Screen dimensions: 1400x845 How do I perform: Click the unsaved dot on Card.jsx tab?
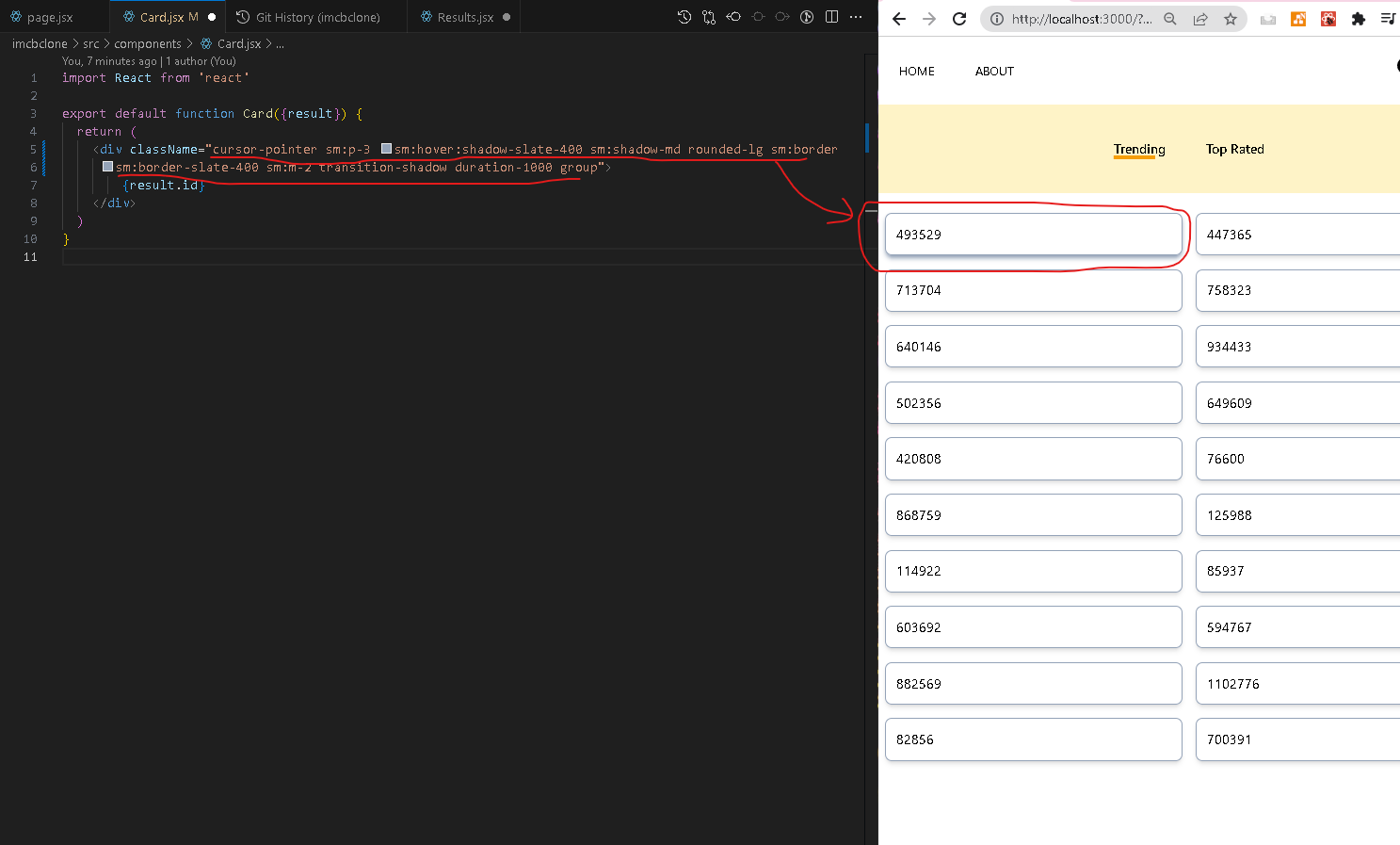211,17
